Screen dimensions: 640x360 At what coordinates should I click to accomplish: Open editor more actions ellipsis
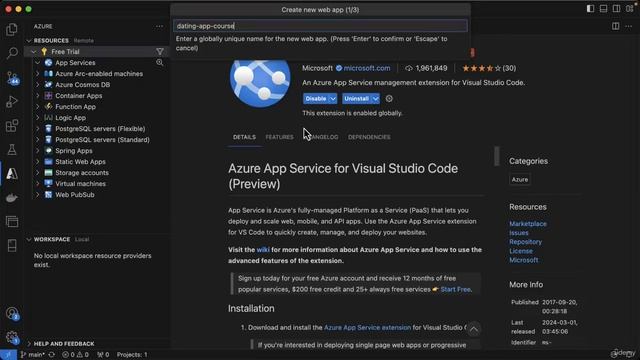629,26
